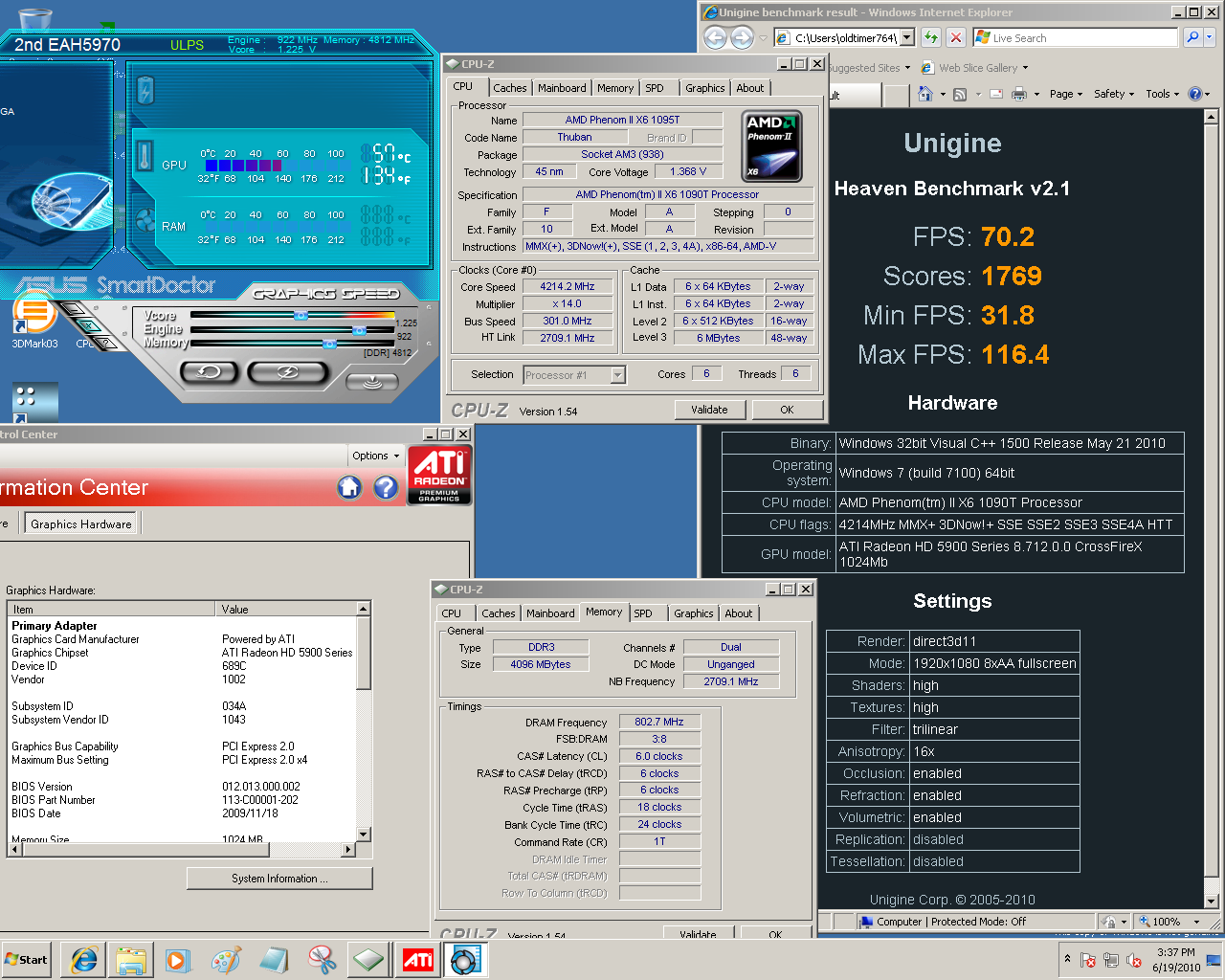Viewport: 1225px width, 980px height.
Task: Click the red Stop icon in Internet Explorer
Action: tap(955, 37)
